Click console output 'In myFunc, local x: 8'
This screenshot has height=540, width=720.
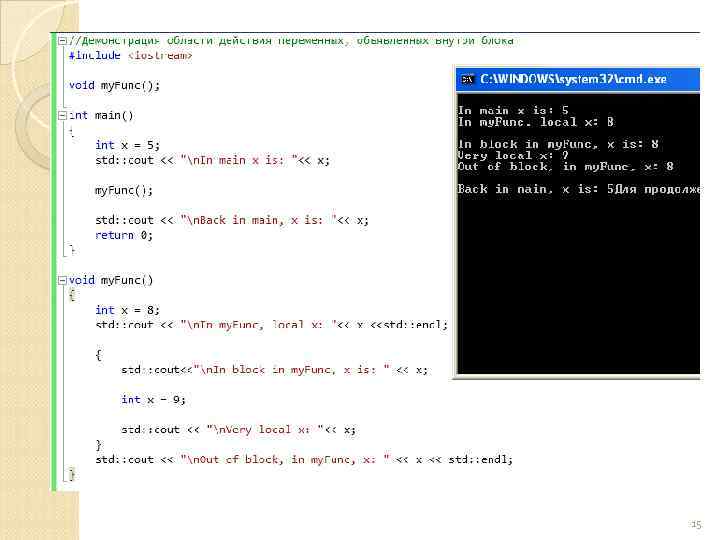[536, 122]
